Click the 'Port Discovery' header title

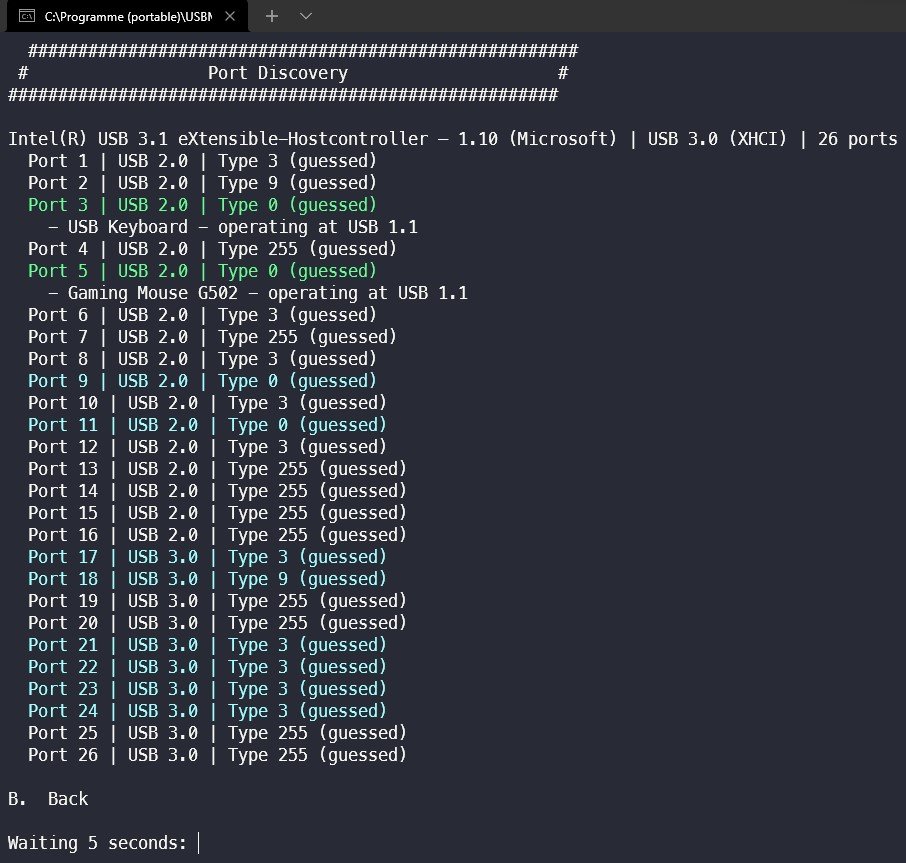[x=277, y=73]
